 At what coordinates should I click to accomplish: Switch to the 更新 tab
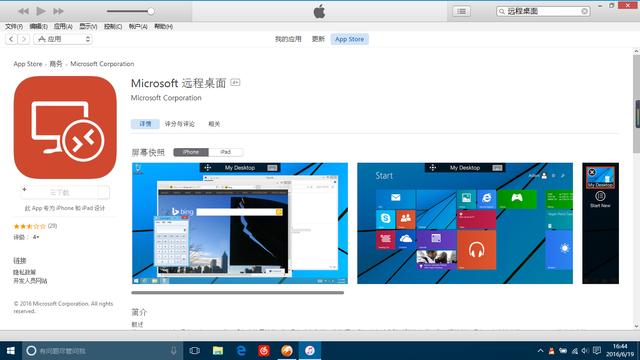click(318, 39)
